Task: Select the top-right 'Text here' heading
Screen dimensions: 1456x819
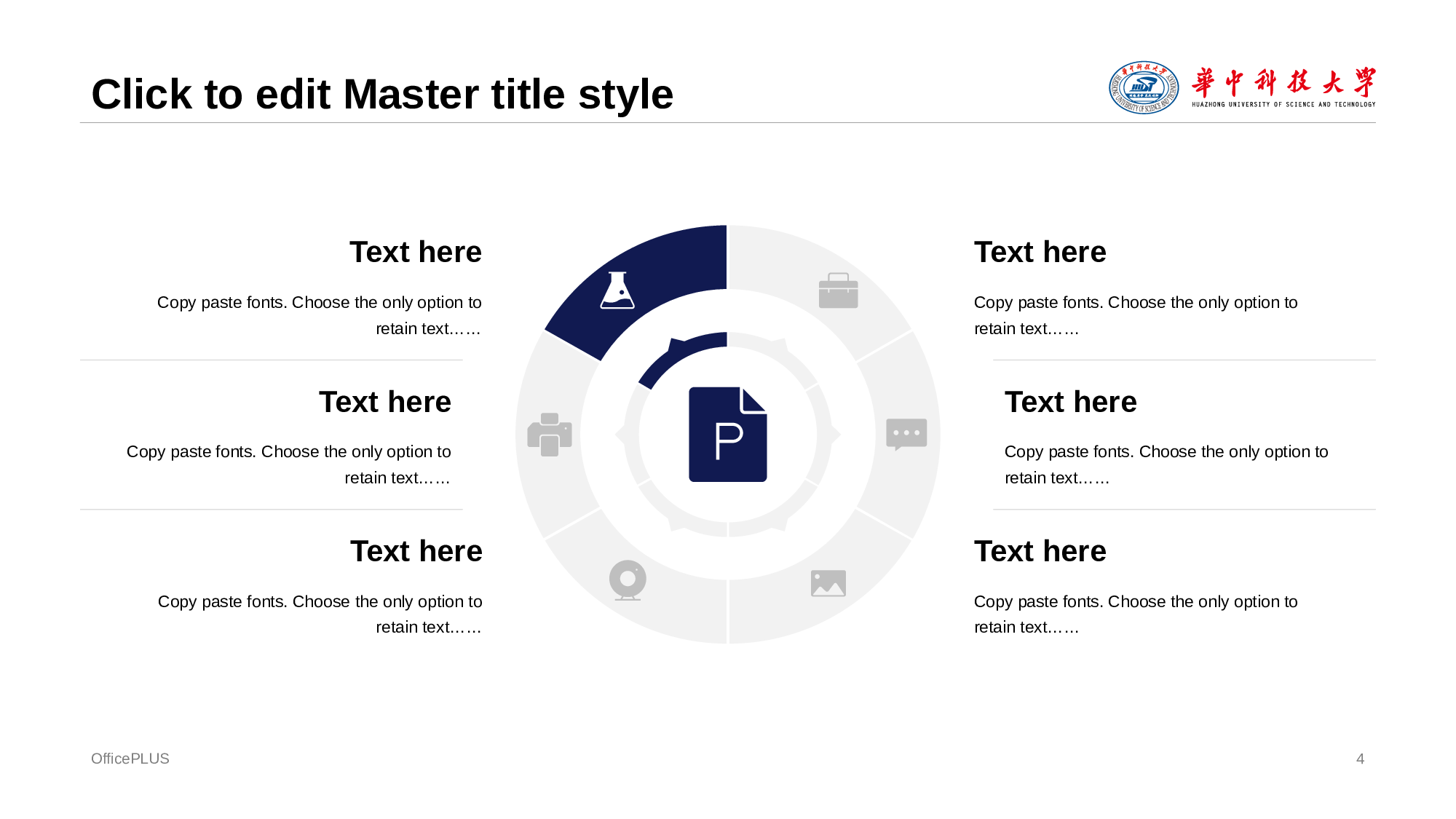Action: click(x=1040, y=252)
